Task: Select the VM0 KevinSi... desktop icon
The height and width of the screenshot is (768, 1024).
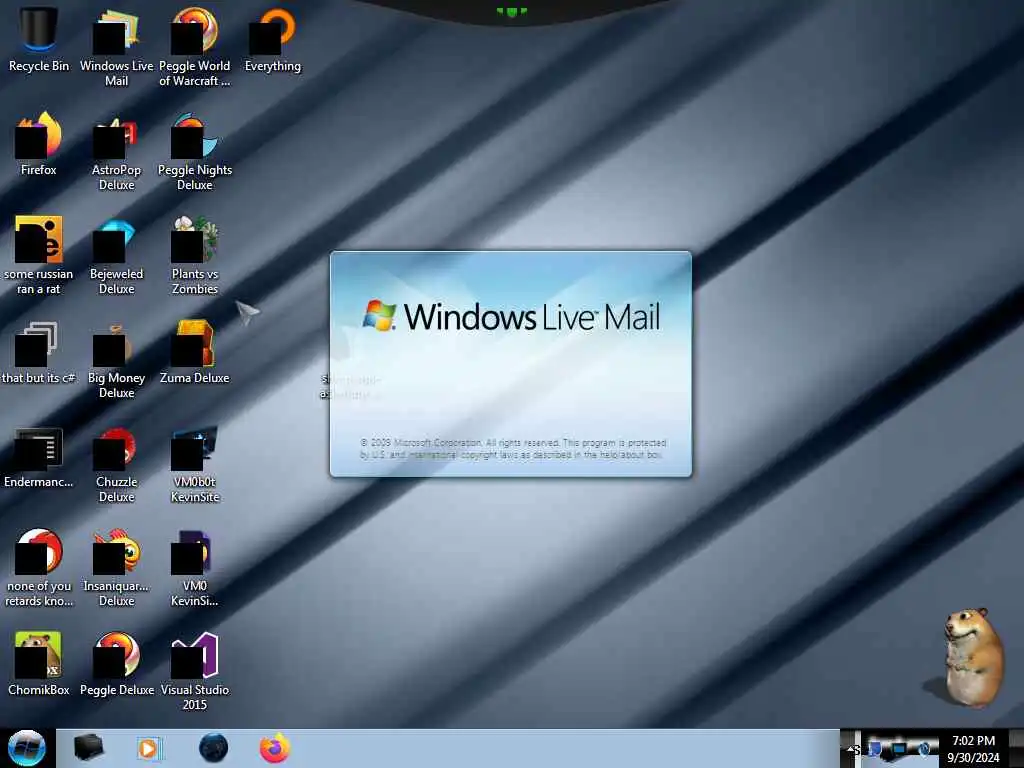Action: pyautogui.click(x=195, y=568)
